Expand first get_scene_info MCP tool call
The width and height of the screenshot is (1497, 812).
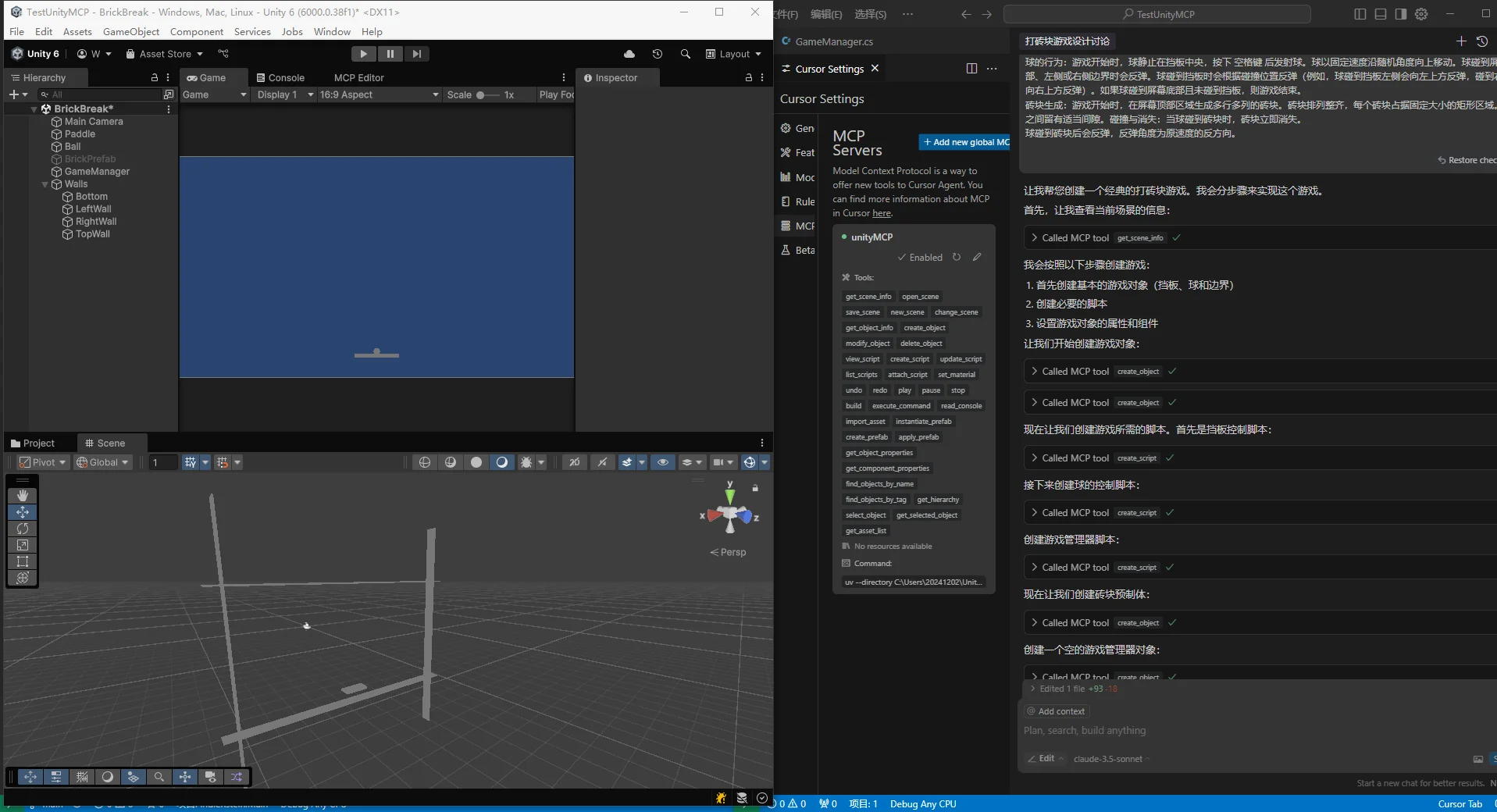coord(1034,237)
